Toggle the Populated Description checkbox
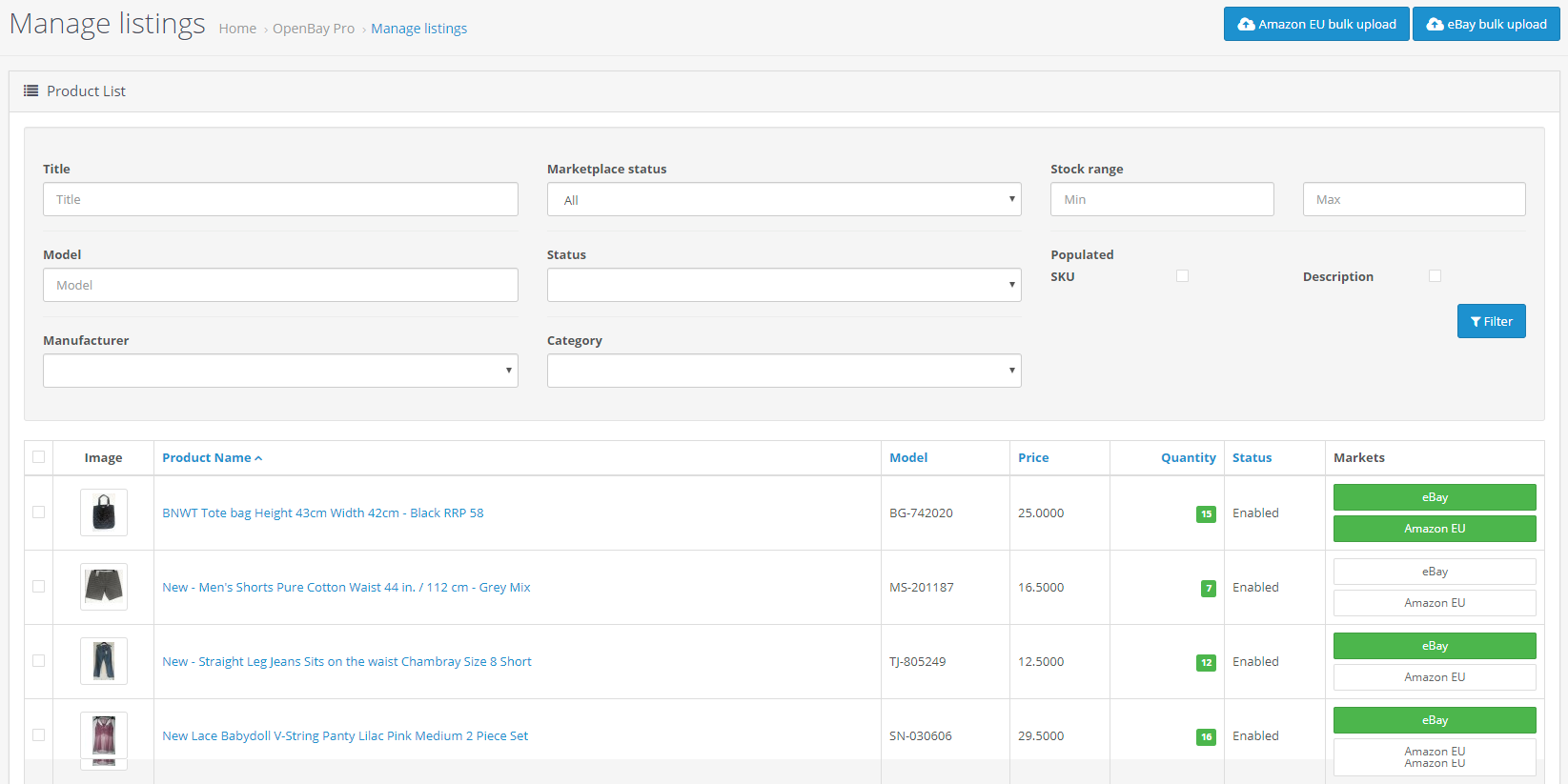The width and height of the screenshot is (1568, 784). 1435,275
